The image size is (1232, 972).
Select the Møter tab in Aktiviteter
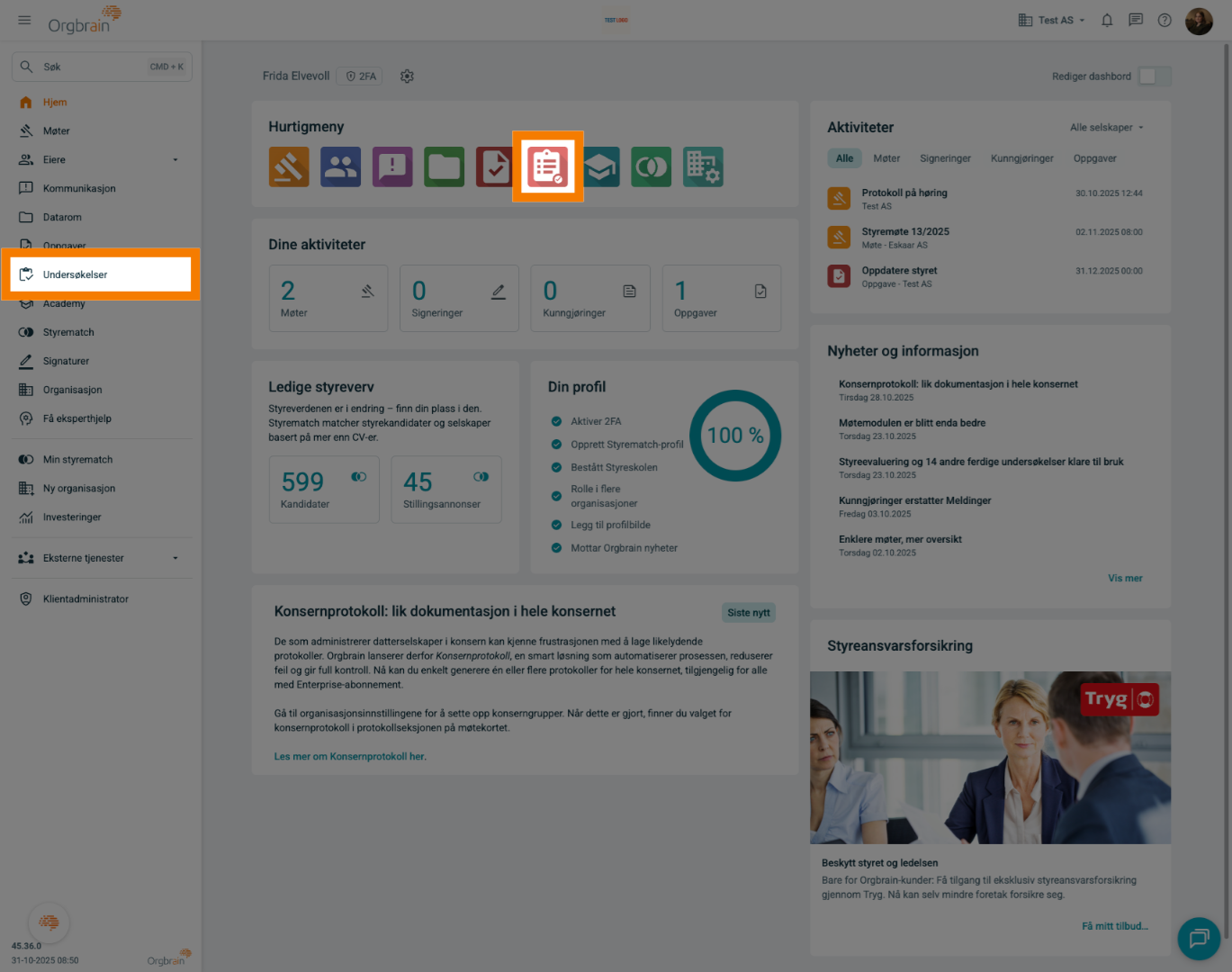[x=886, y=158]
